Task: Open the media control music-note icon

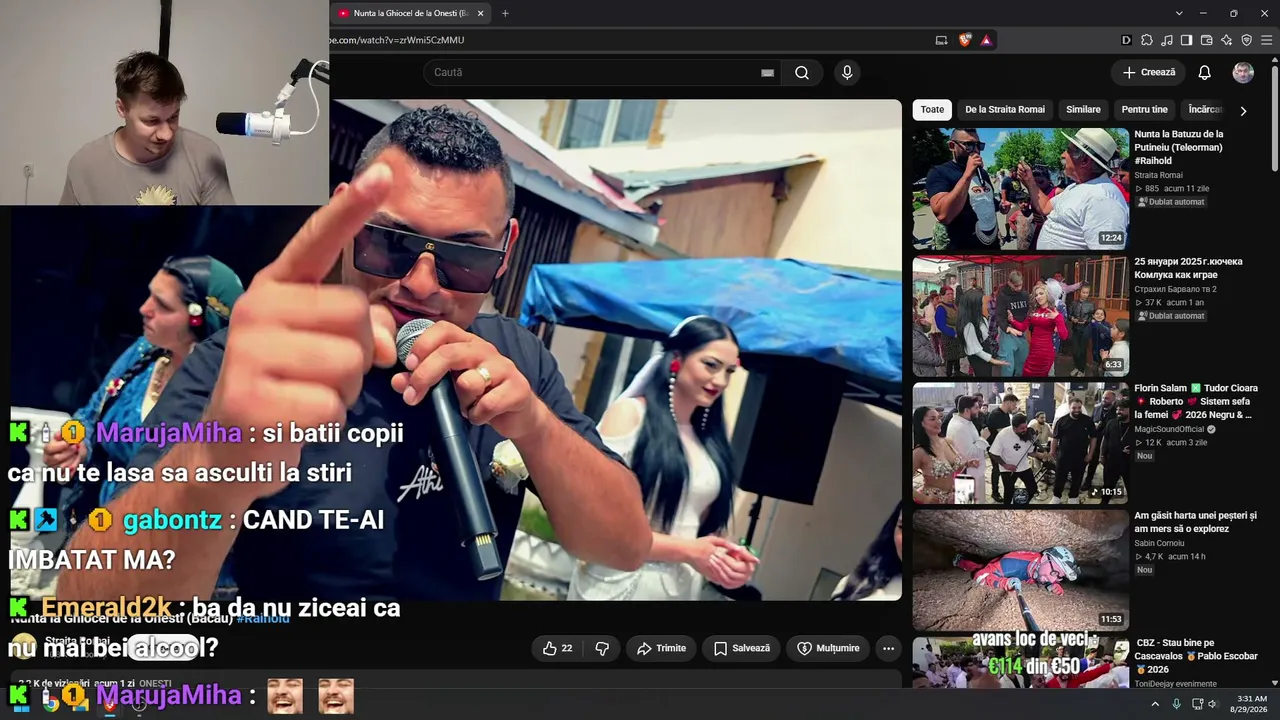Action: coord(1166,40)
